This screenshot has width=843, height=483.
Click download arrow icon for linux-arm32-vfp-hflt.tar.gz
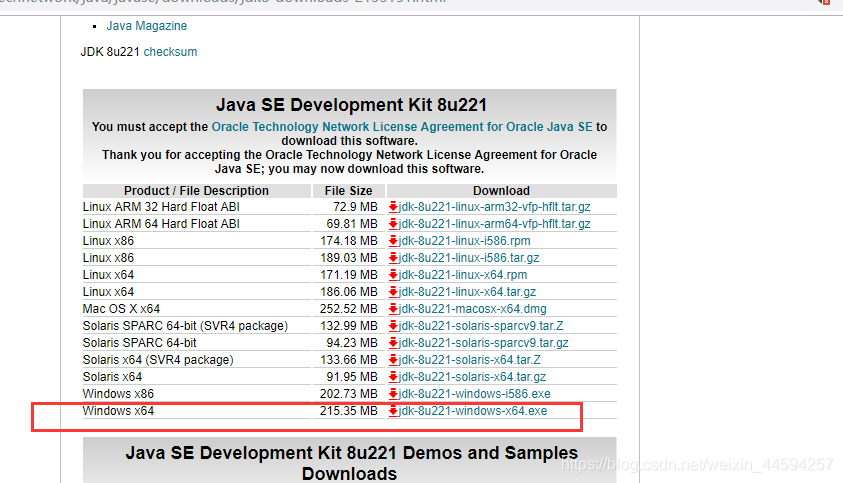pos(393,207)
